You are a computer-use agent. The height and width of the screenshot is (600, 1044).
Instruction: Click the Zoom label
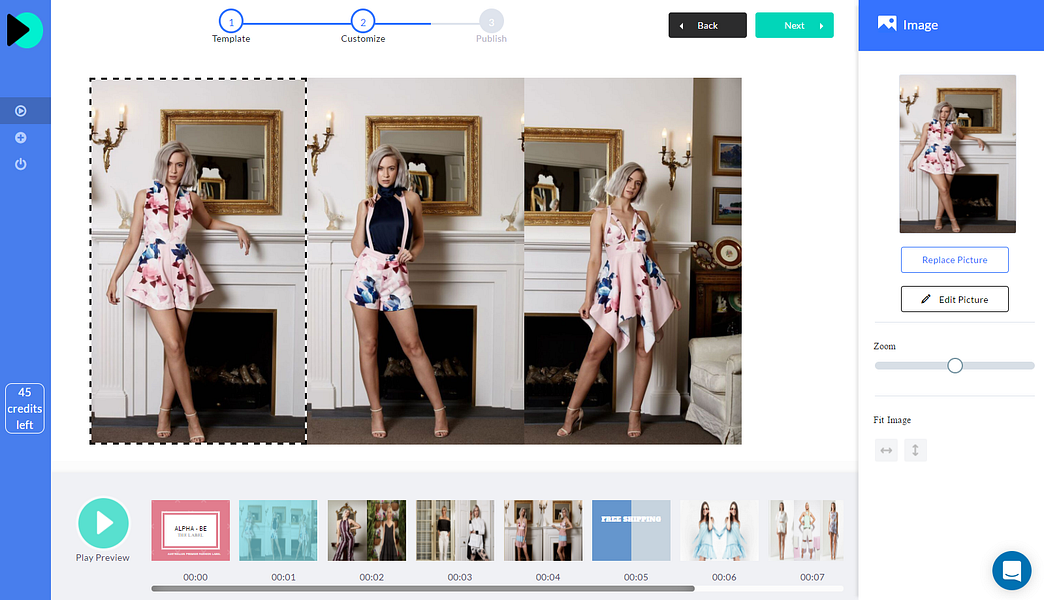pos(884,346)
